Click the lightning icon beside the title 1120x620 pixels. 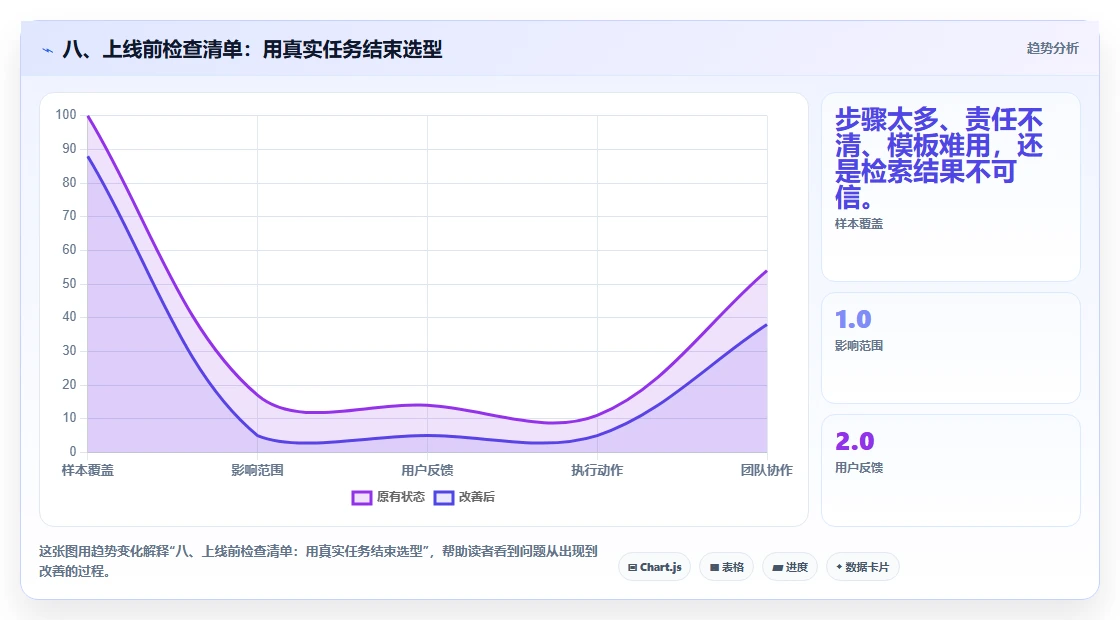[x=47, y=50]
